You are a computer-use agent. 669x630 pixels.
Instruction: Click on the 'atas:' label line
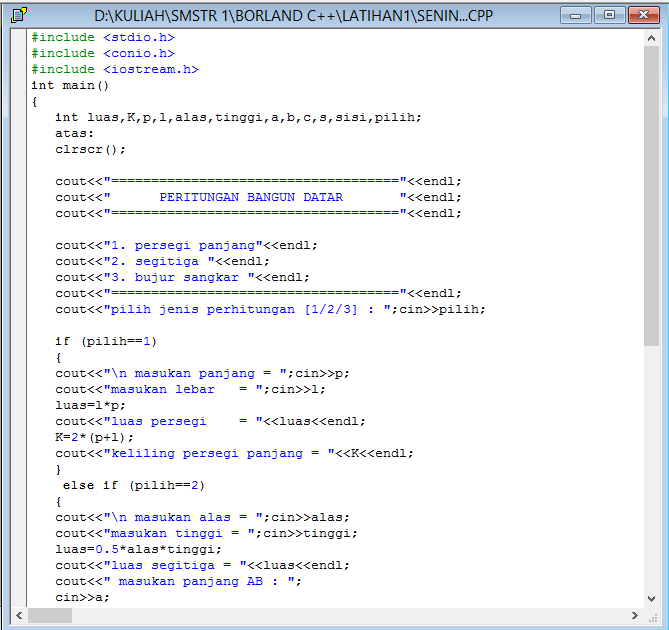[74, 134]
